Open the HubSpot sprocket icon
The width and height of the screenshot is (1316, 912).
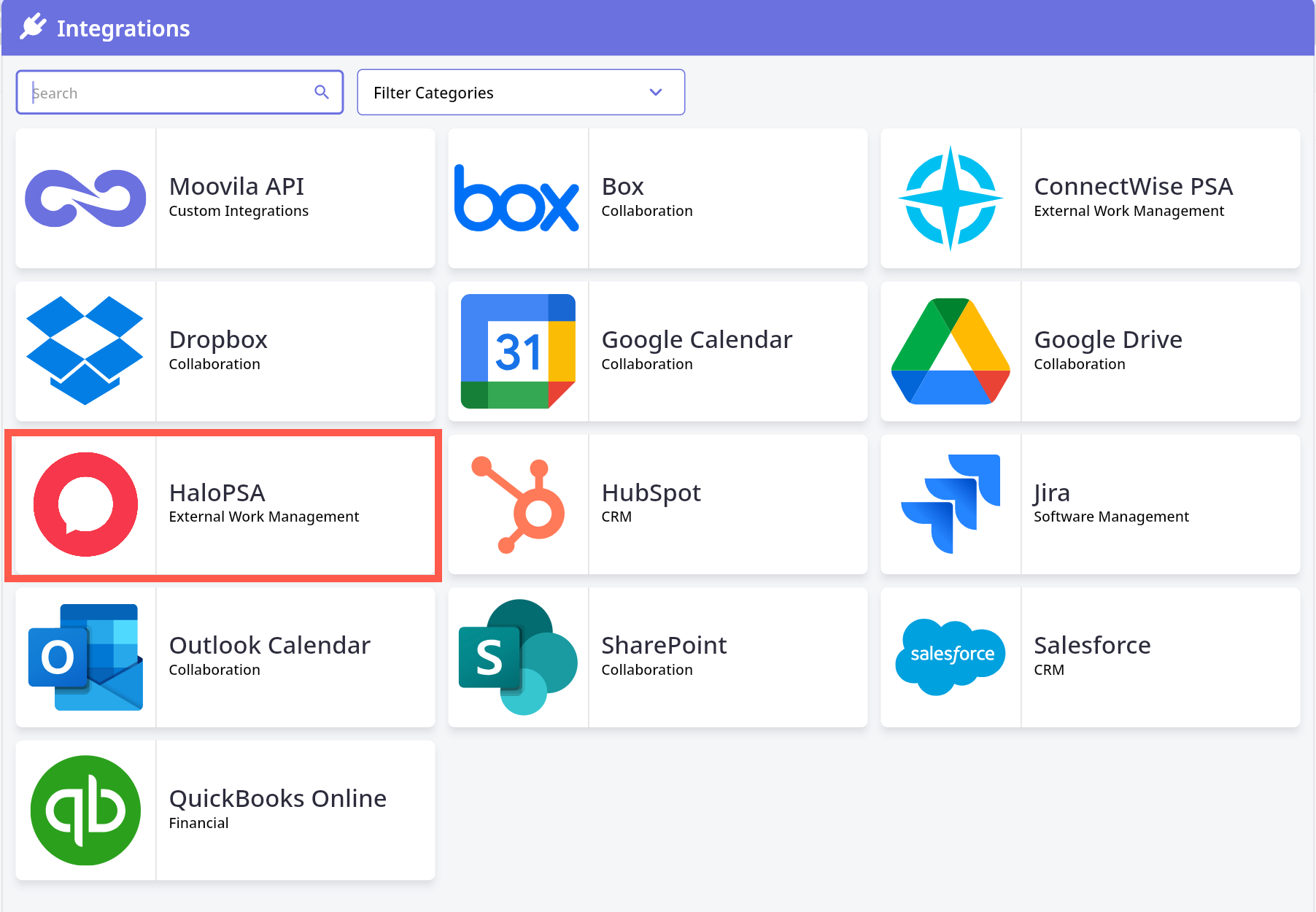tap(518, 504)
